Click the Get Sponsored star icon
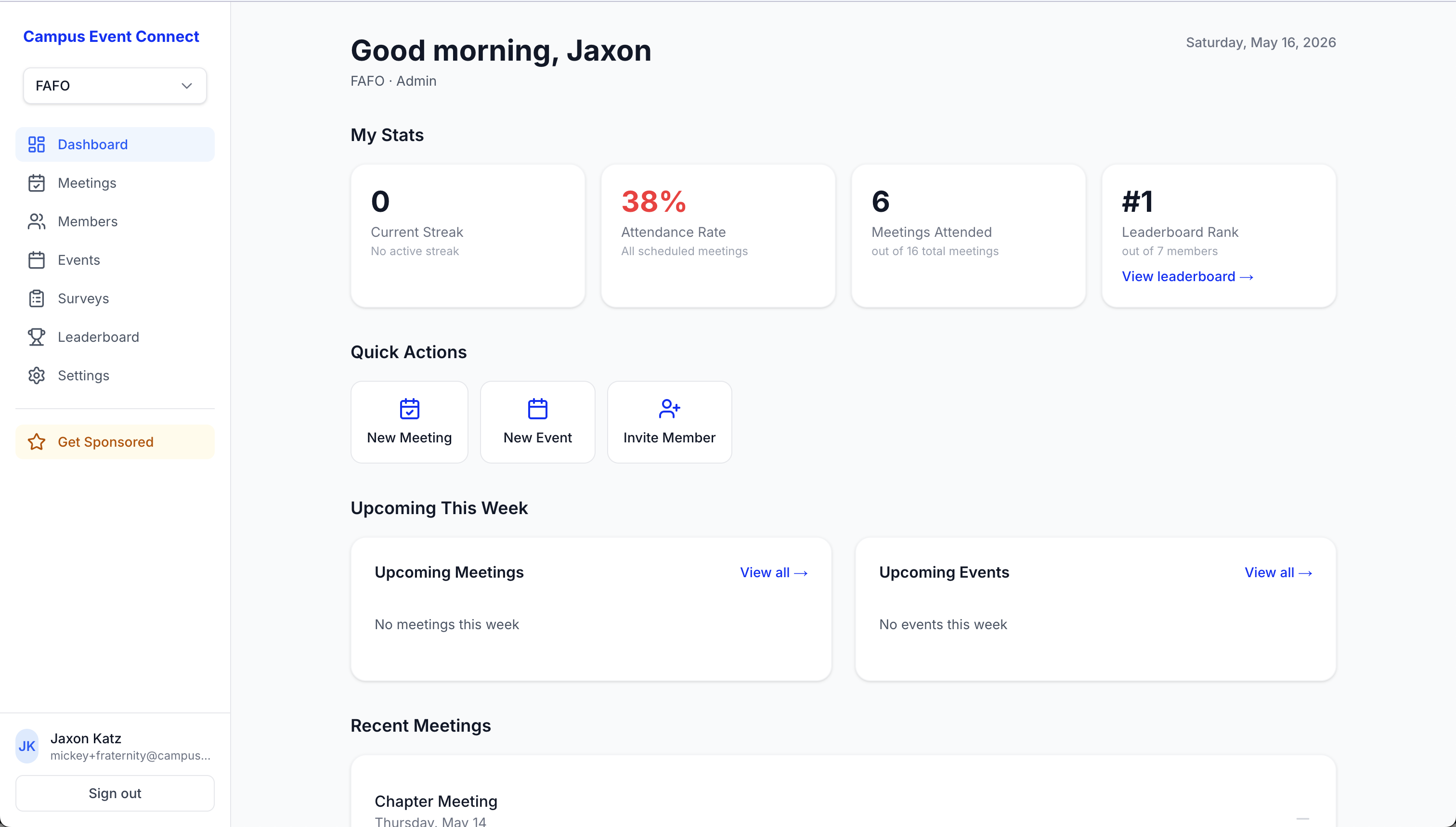1456x827 pixels. click(x=37, y=442)
